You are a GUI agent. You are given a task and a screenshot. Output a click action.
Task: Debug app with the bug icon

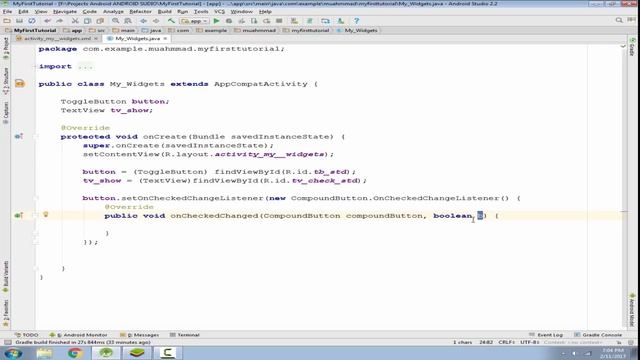point(229,21)
